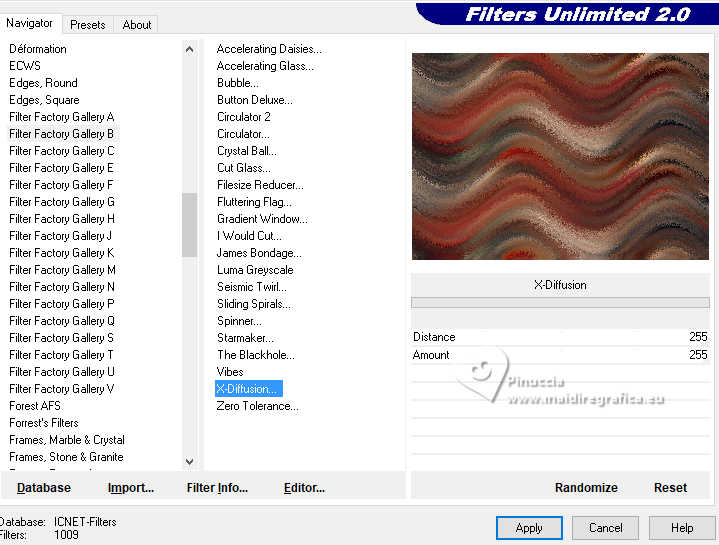Select Filter Factory Gallery Q
Image resolution: width=719 pixels, height=545 pixels.
pos(61,320)
